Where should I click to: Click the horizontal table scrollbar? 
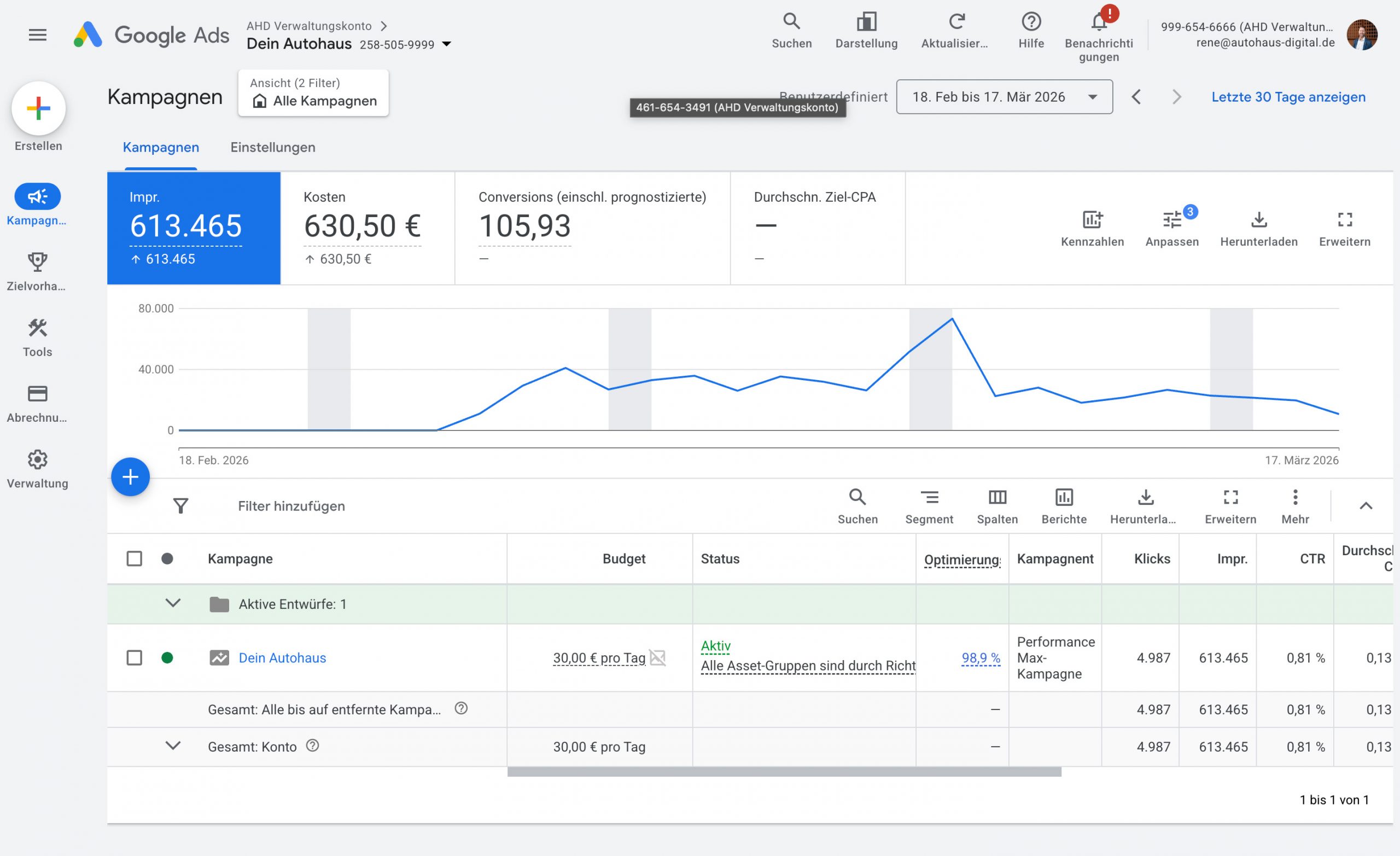click(784, 772)
